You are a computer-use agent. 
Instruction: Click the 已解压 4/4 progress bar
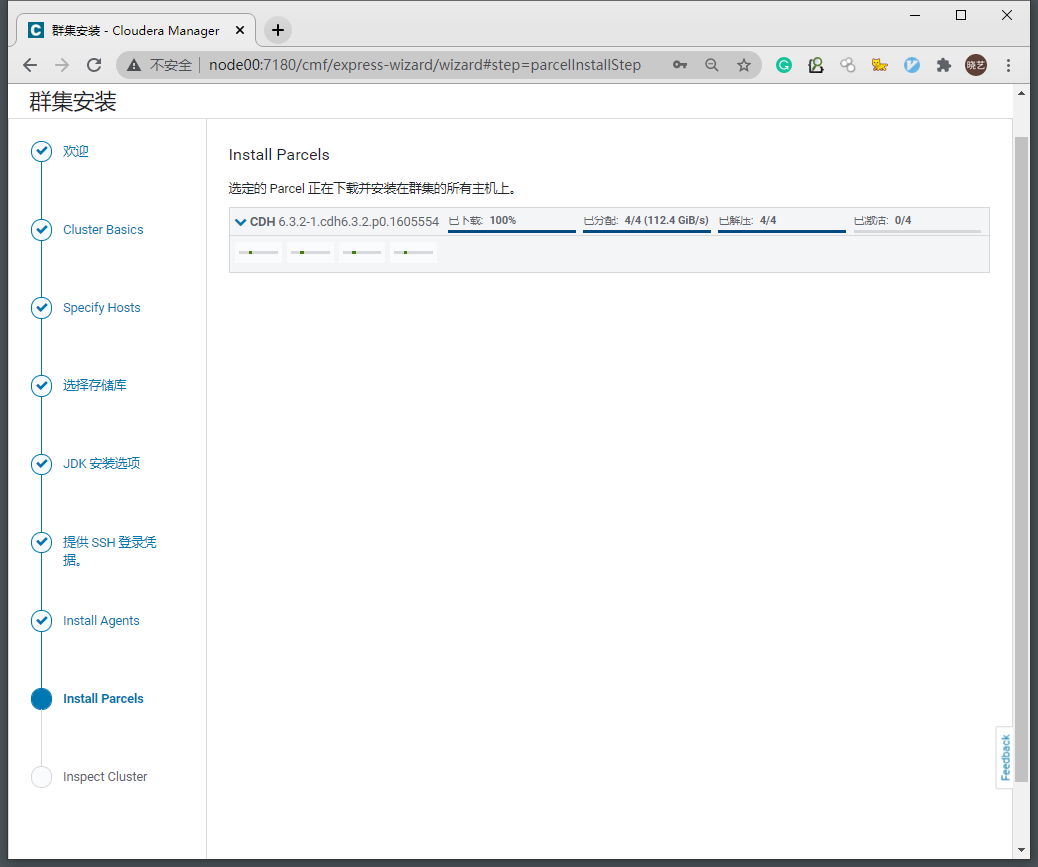coord(782,231)
